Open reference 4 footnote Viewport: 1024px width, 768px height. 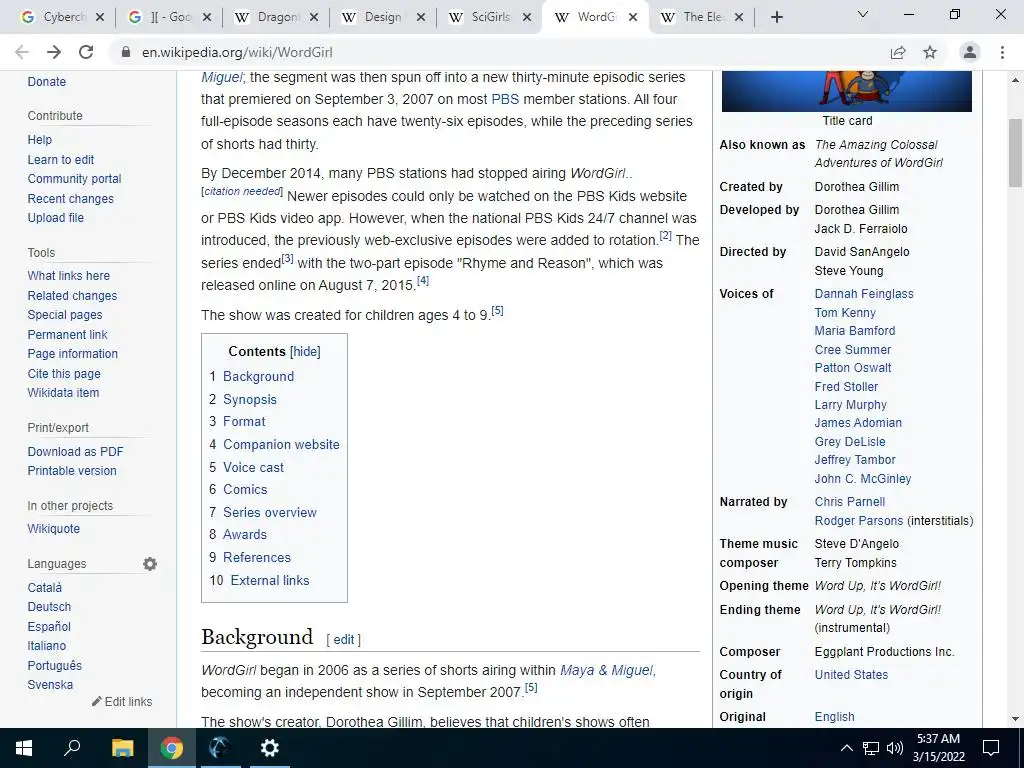pos(423,280)
